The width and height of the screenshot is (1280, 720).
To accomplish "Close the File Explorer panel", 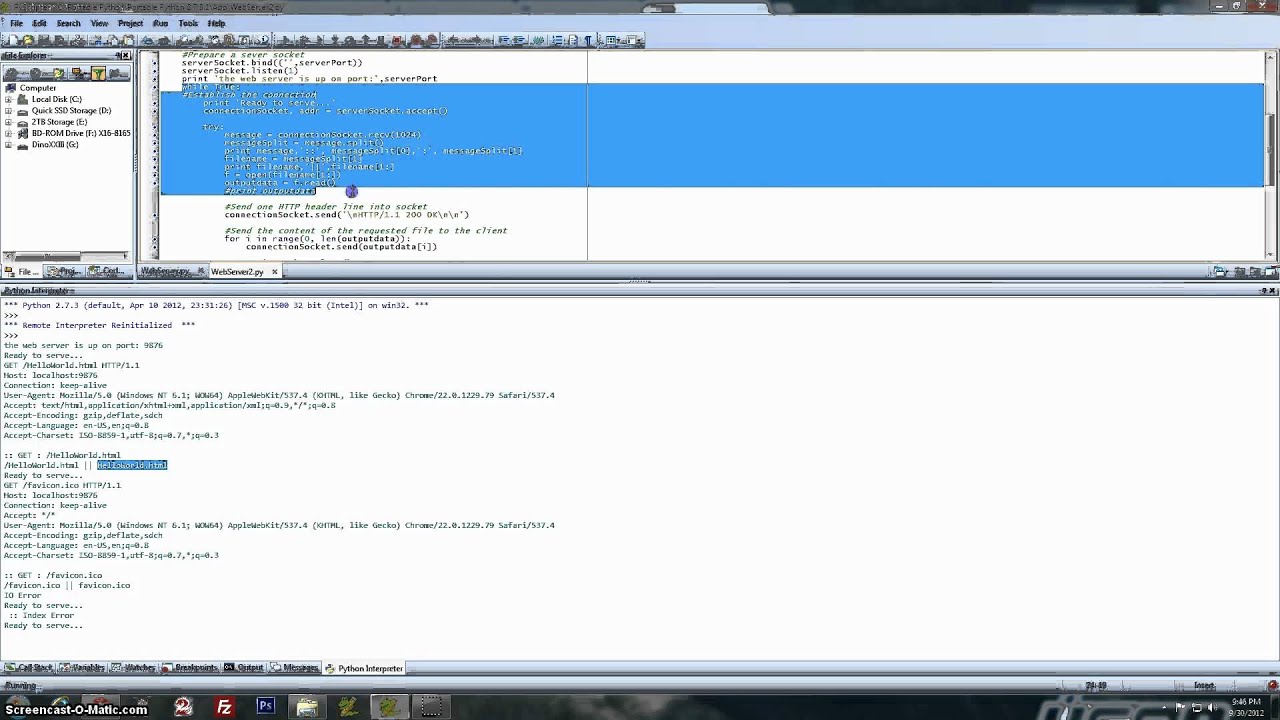I will (x=127, y=56).
